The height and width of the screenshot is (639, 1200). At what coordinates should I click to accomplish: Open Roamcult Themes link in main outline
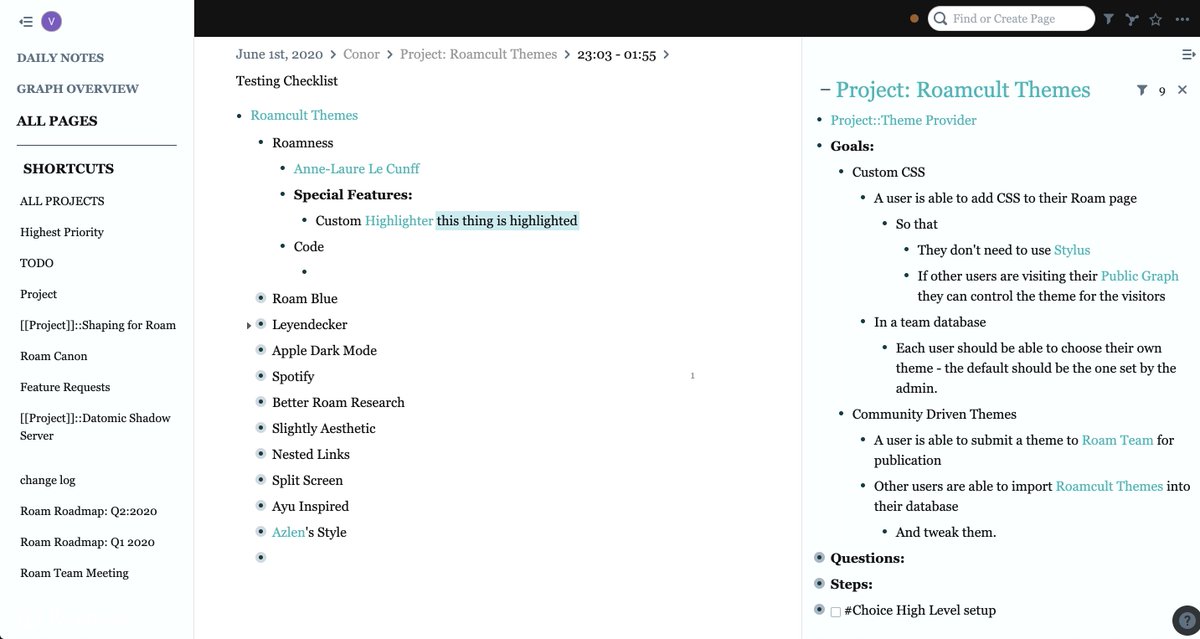tap(304, 115)
